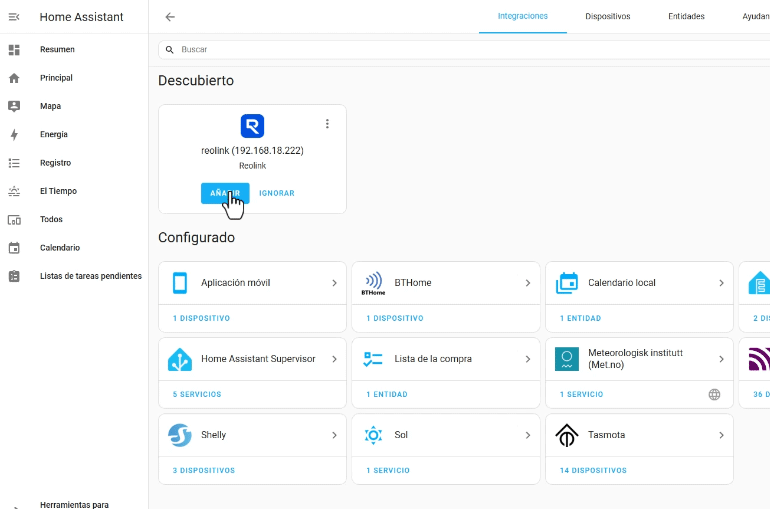
Task: Expand the Tasmota chevron
Action: (x=721, y=435)
